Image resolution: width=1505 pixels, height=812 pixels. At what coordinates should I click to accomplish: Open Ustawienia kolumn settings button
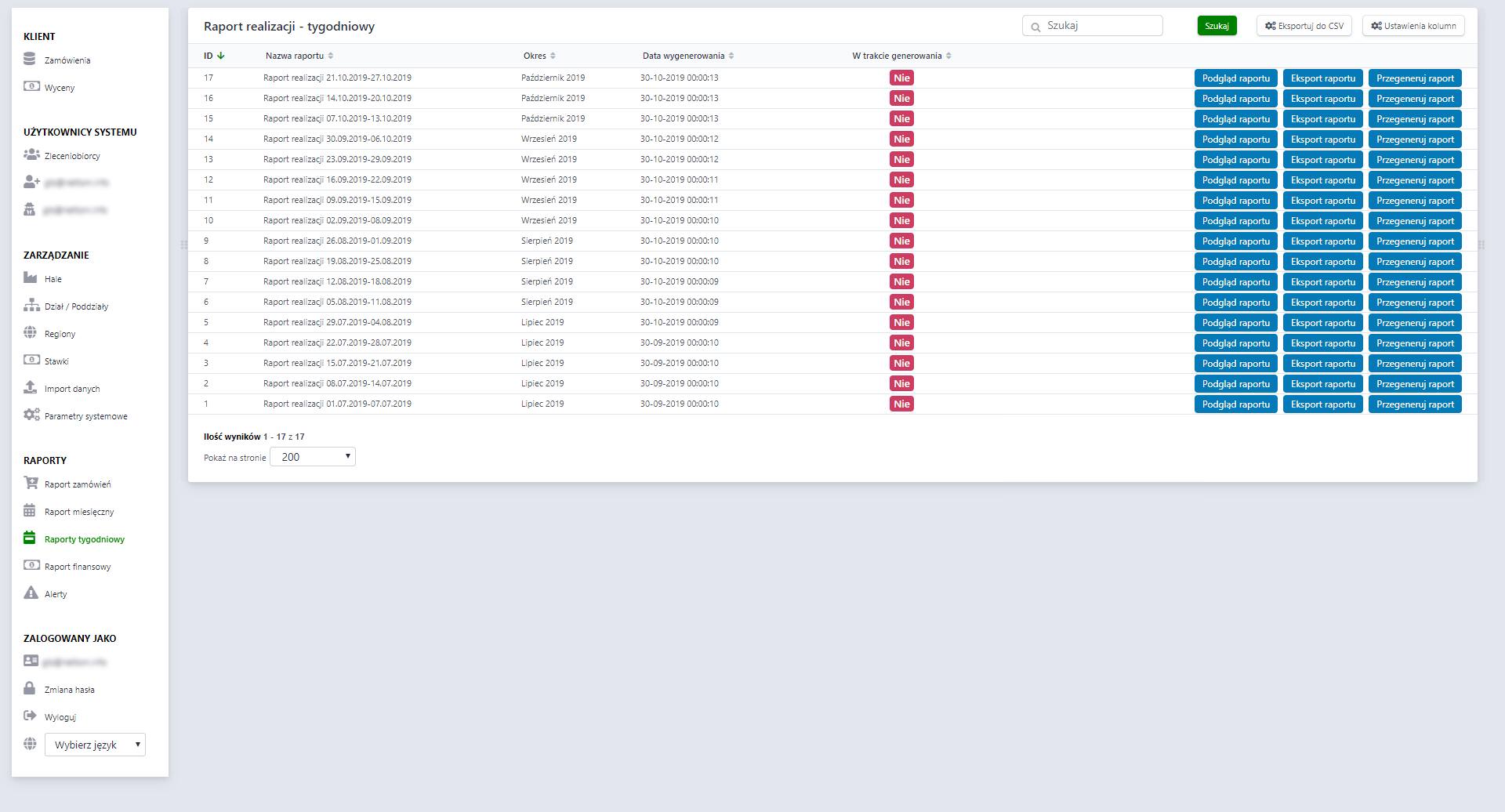[x=1413, y=26]
